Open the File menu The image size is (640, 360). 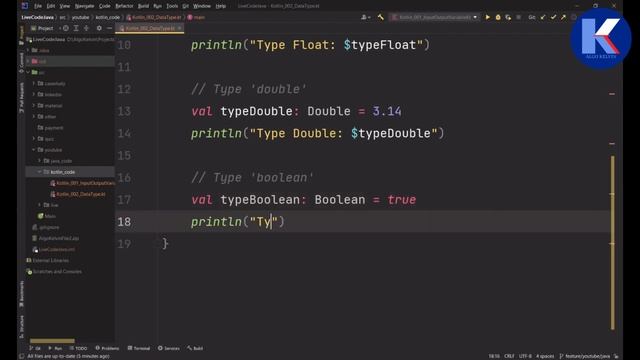pyautogui.click(x=38, y=6)
